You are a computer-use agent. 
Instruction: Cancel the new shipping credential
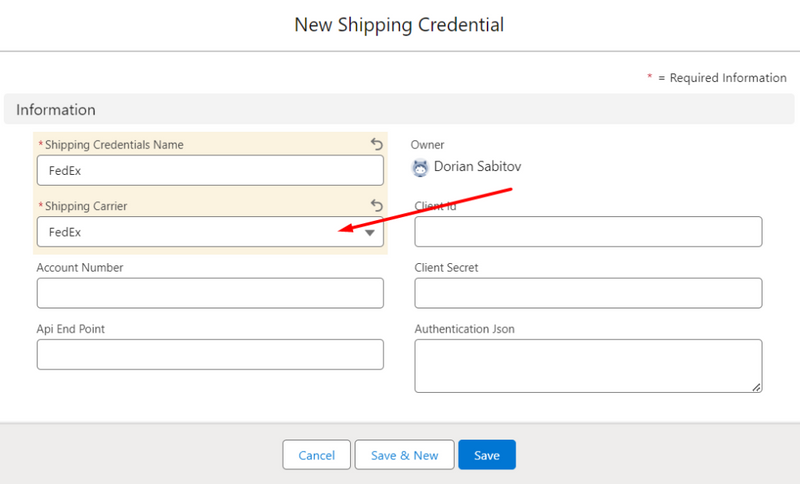pyautogui.click(x=316, y=455)
